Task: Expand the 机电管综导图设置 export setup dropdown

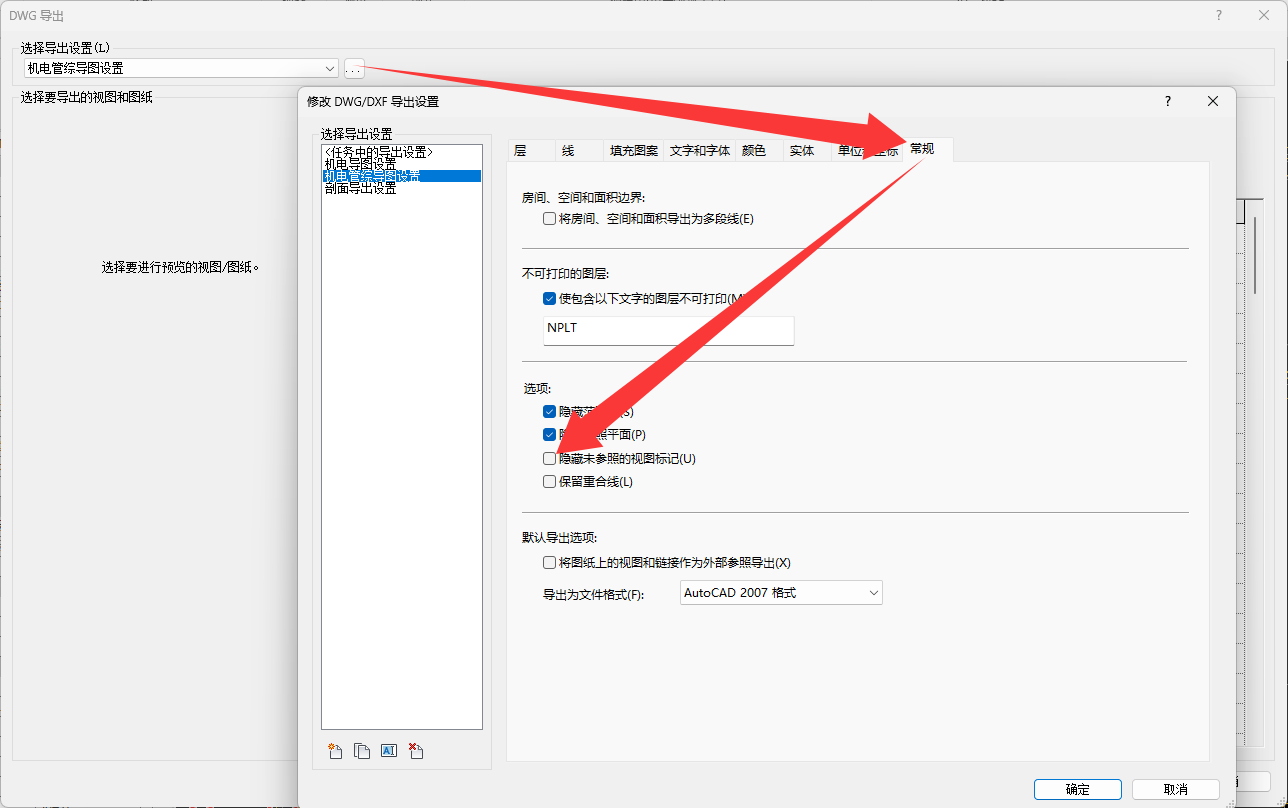Action: (x=182, y=68)
